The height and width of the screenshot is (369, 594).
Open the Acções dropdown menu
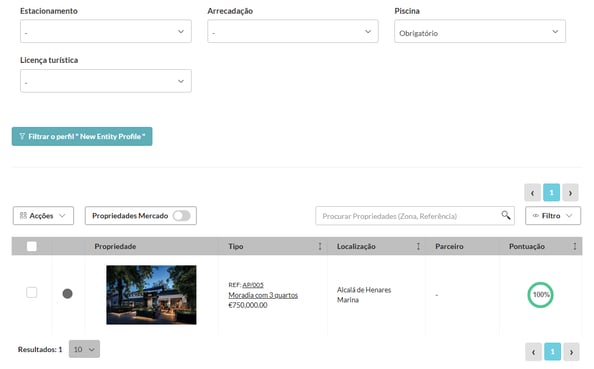pyautogui.click(x=43, y=216)
